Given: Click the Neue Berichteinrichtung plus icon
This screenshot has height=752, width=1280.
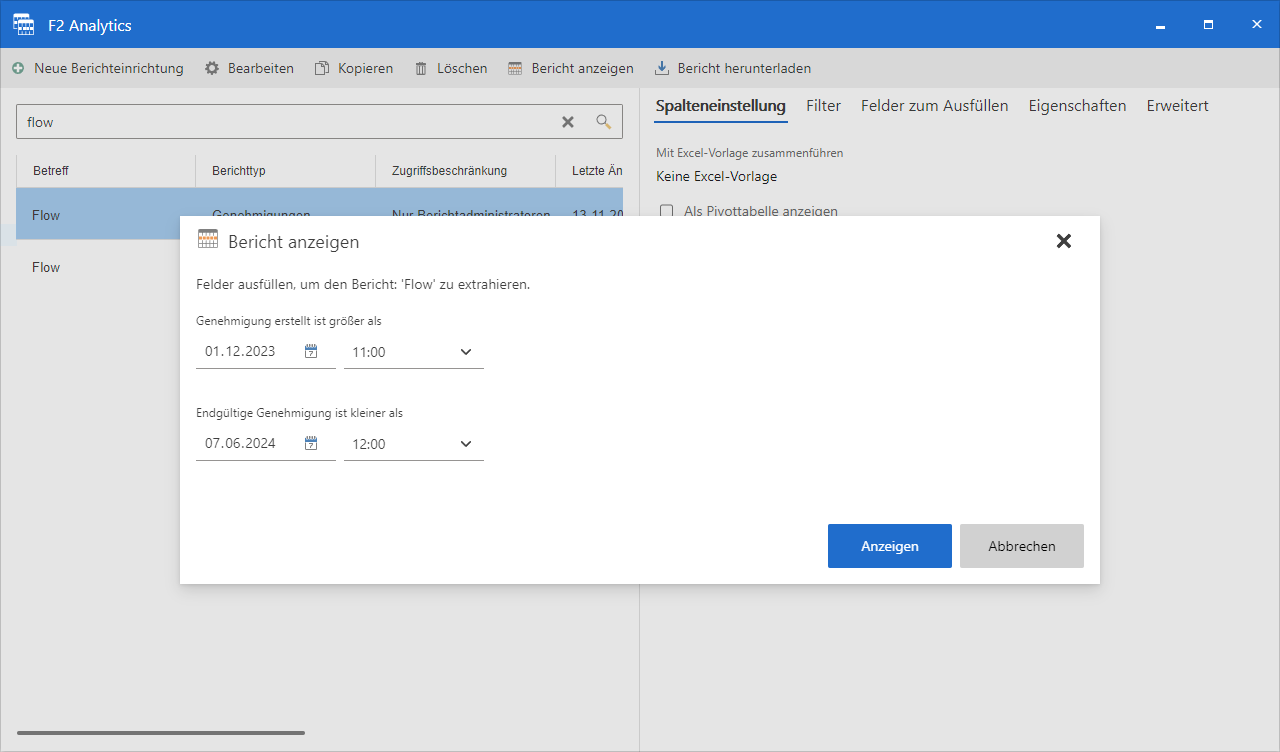Looking at the screenshot, I should pyautogui.click(x=18, y=69).
